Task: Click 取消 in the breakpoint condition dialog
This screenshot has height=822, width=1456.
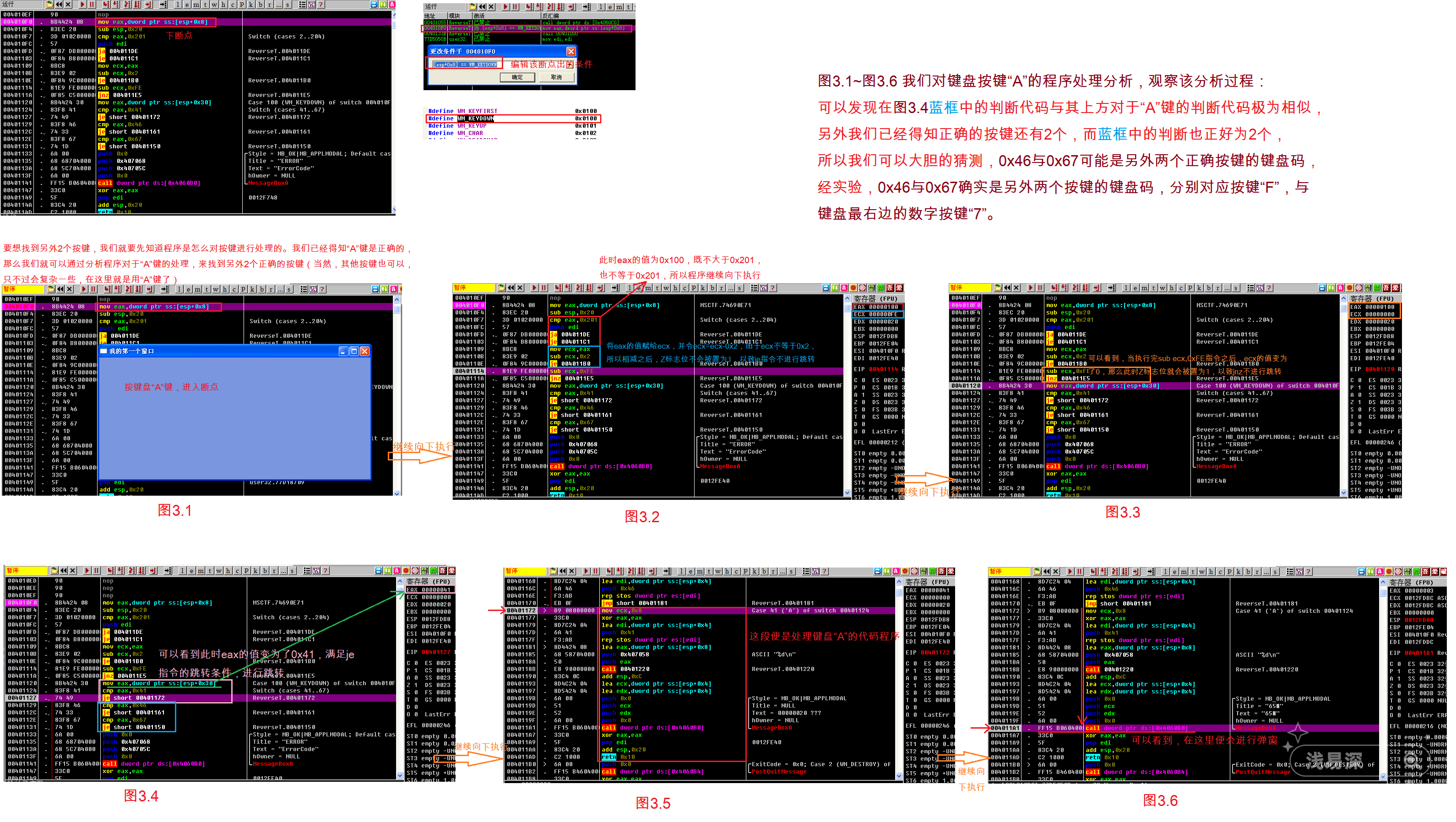Action: 556,77
